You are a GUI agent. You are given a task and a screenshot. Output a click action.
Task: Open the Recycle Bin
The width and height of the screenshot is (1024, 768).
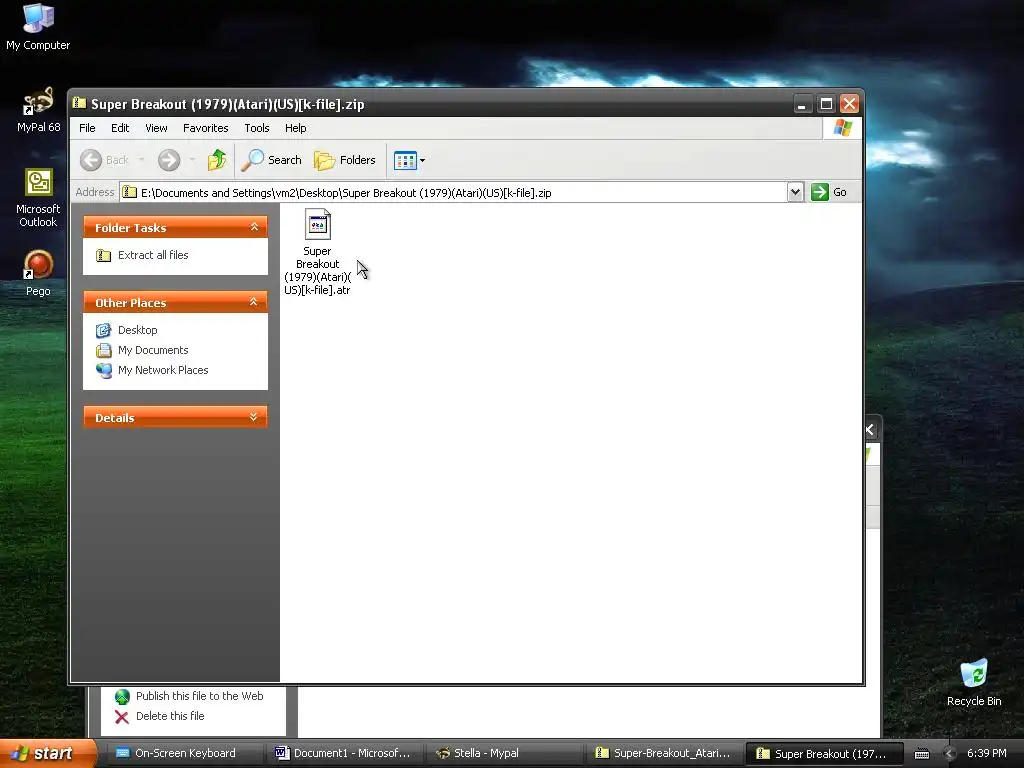pyautogui.click(x=974, y=682)
